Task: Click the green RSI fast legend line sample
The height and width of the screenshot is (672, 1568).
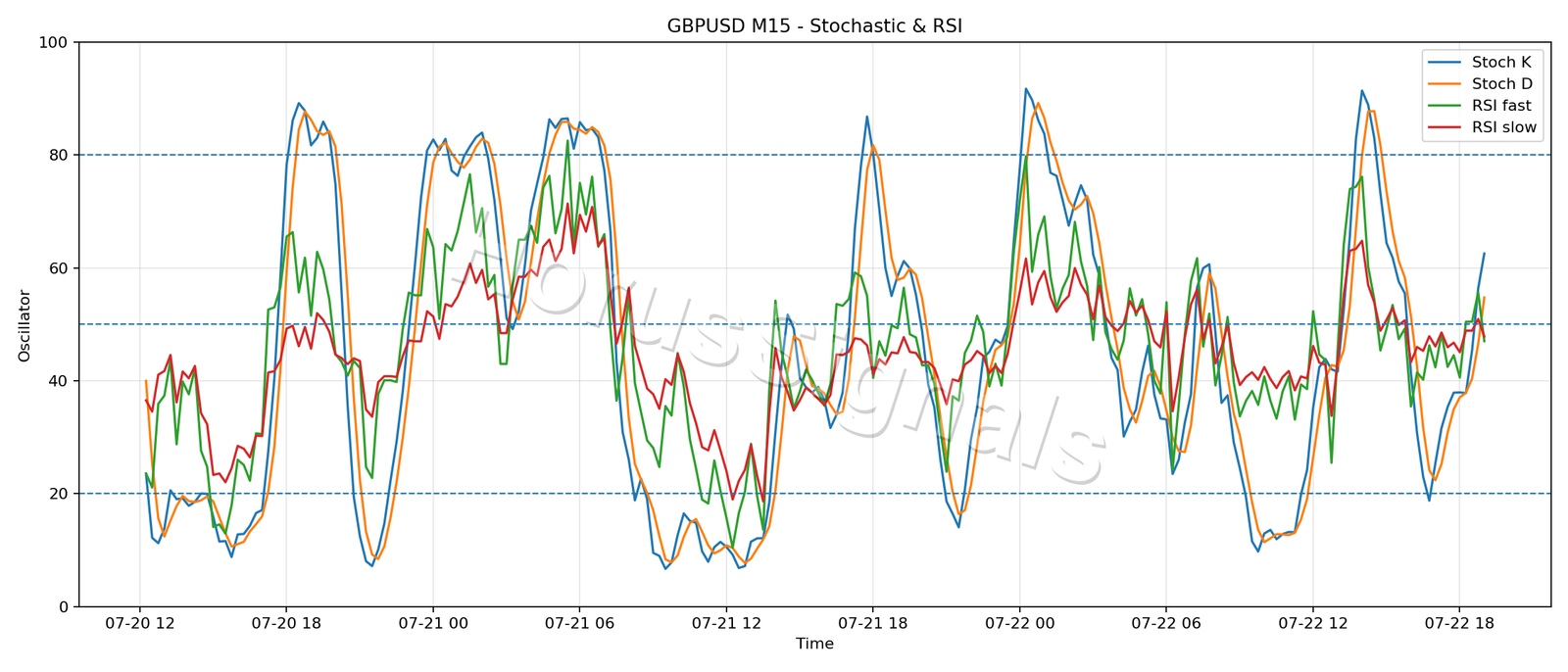Action: (x=1445, y=106)
